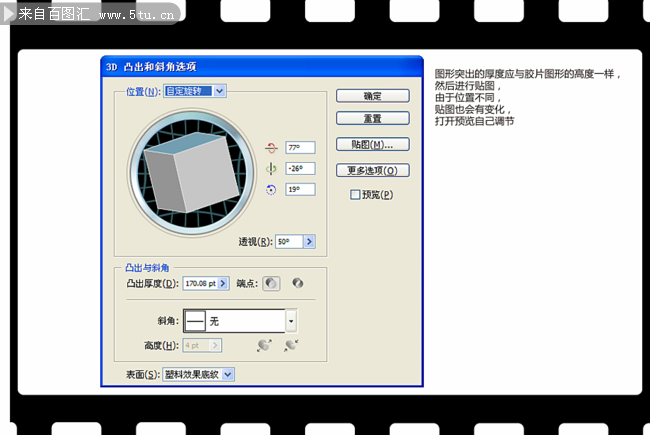This screenshot has height=435, width=650.
Task: Click the 确定 (OK) button
Action: [373, 96]
